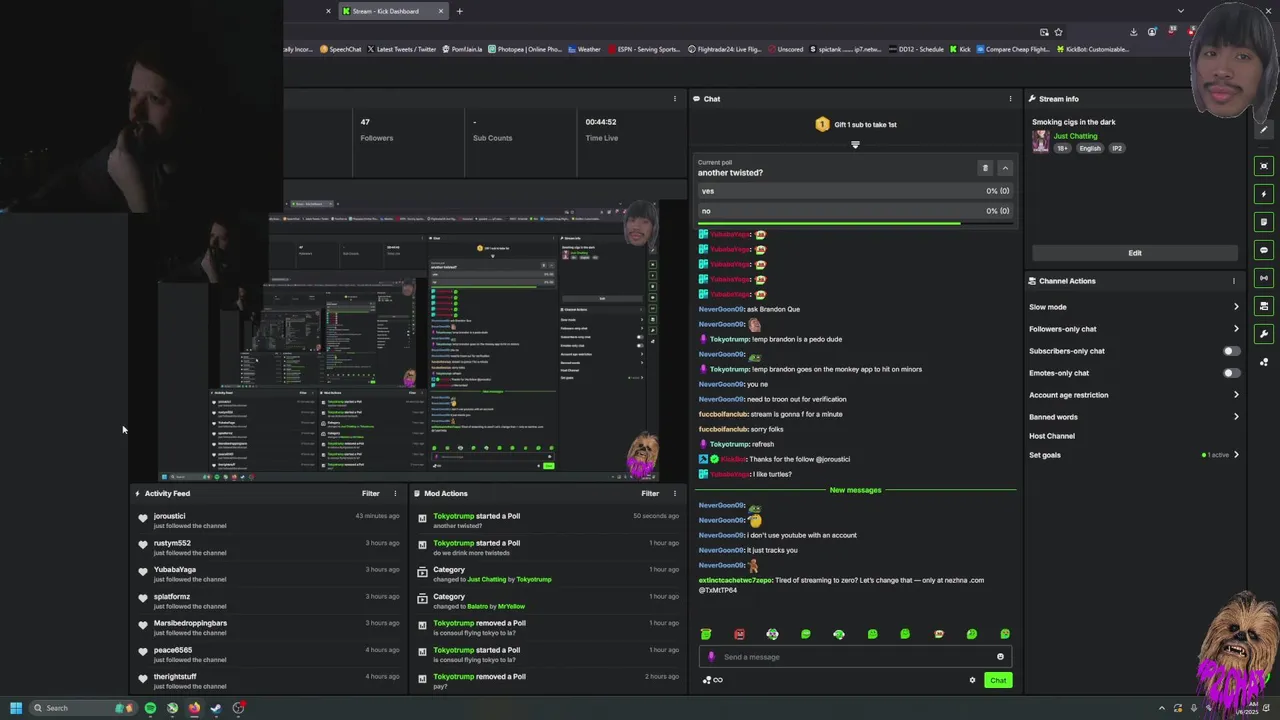Open the Chat panel options menu
Image resolution: width=1280 pixels, height=720 pixels.
point(1010,99)
